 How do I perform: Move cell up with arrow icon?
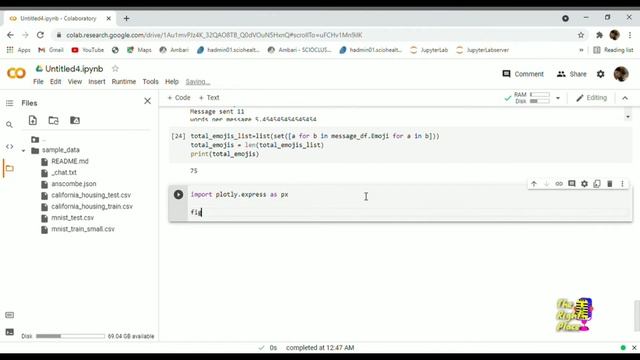pos(533,184)
